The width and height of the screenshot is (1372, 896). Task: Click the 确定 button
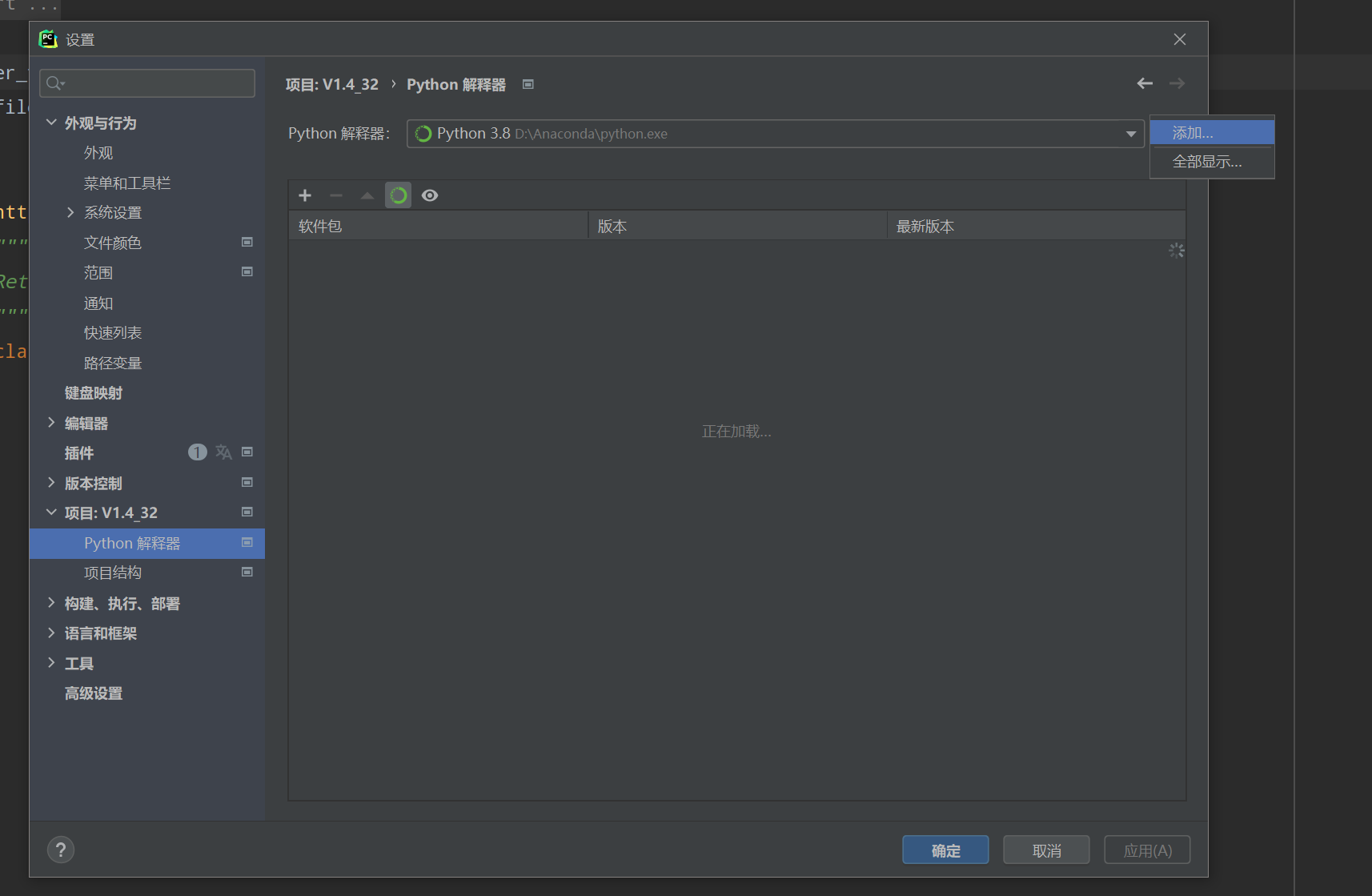point(945,850)
